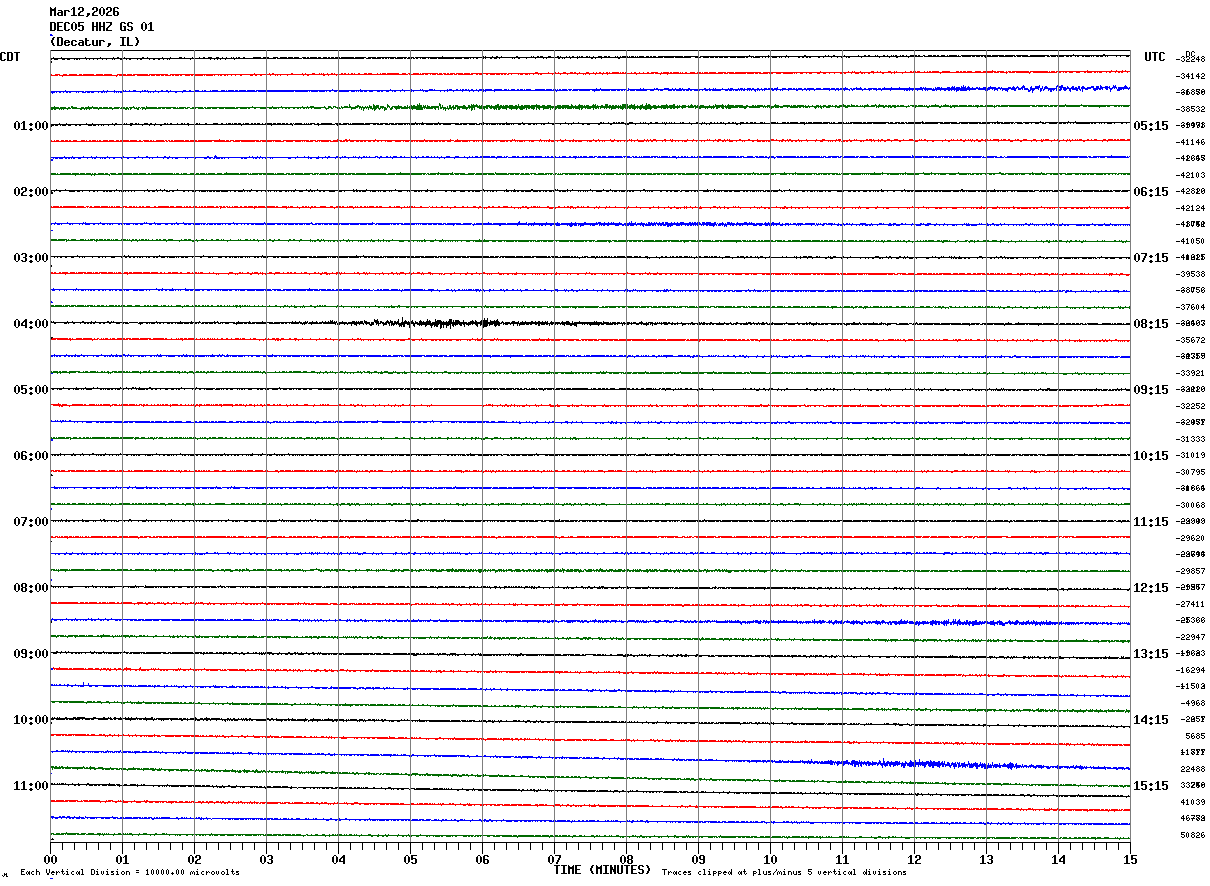Click the location label (Decatur, IL)
This screenshot has height=886, width=1210.
pos(95,42)
